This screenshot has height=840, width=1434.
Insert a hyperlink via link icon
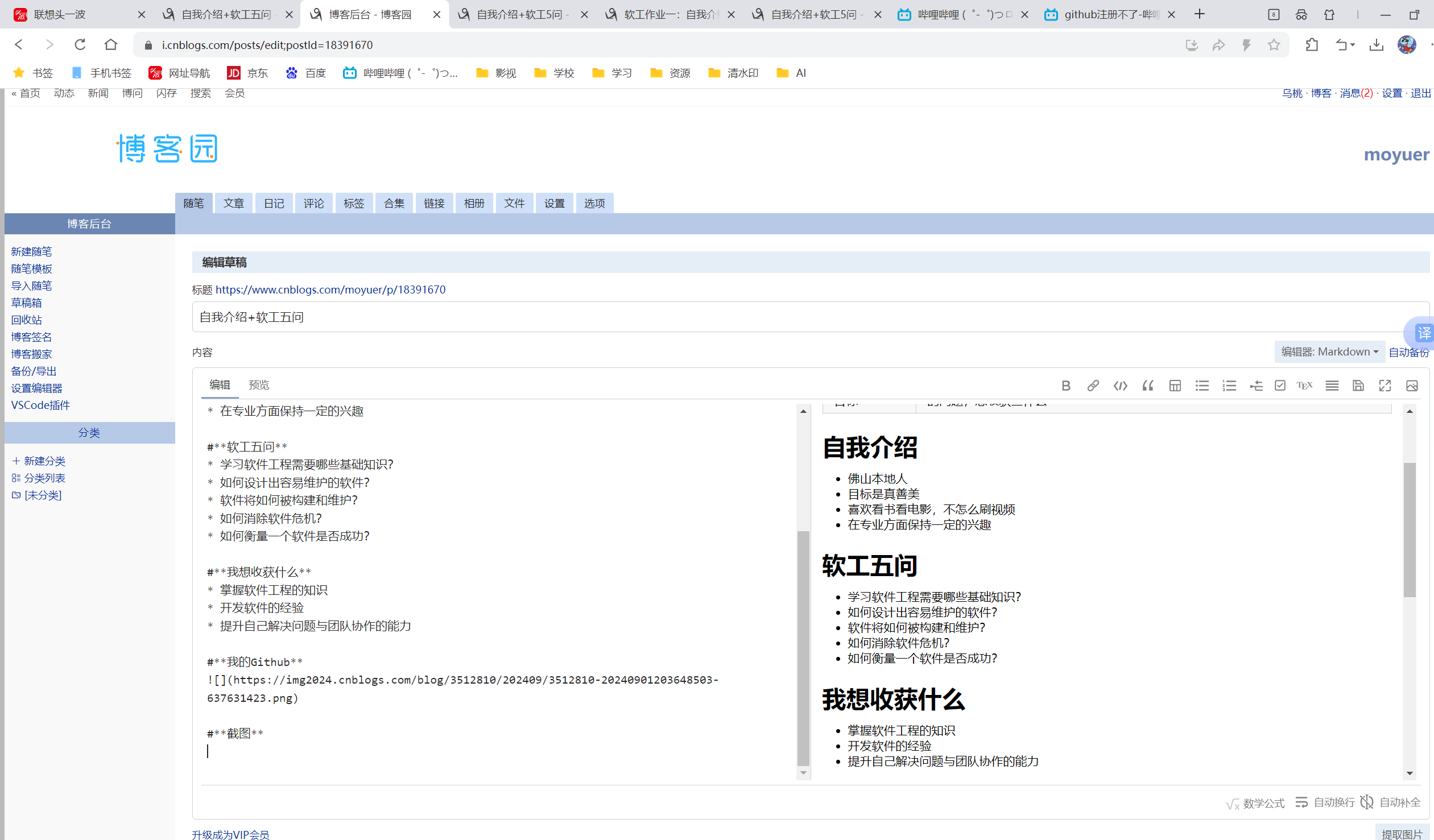tap(1093, 386)
